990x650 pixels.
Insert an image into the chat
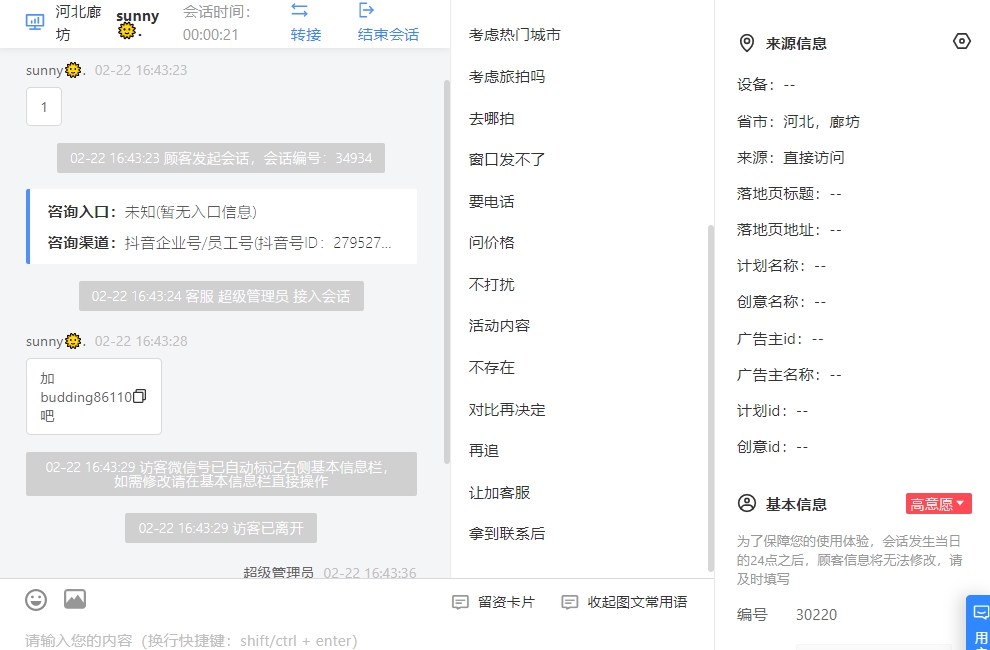point(75,599)
